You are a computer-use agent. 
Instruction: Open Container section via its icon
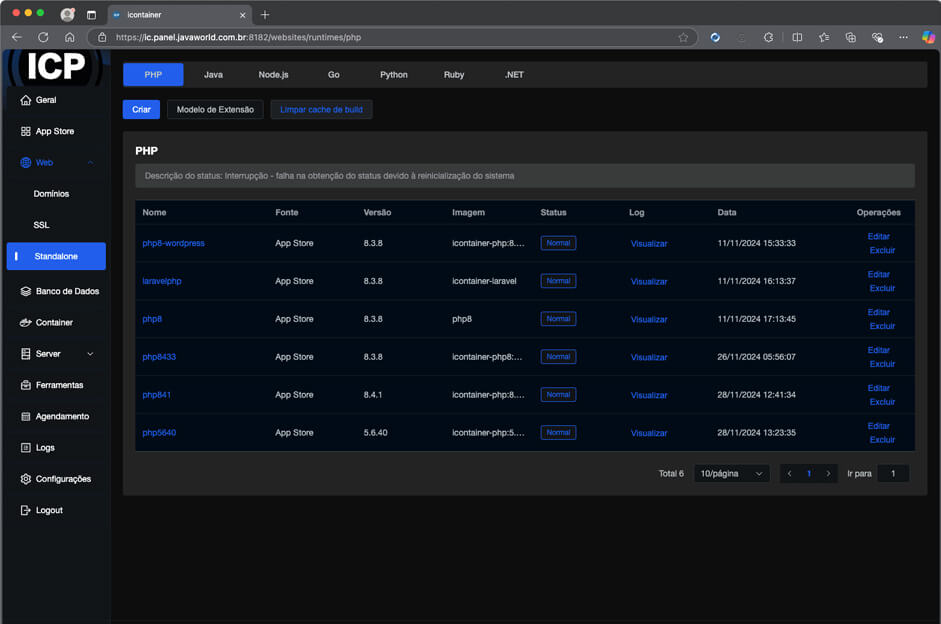(26, 322)
